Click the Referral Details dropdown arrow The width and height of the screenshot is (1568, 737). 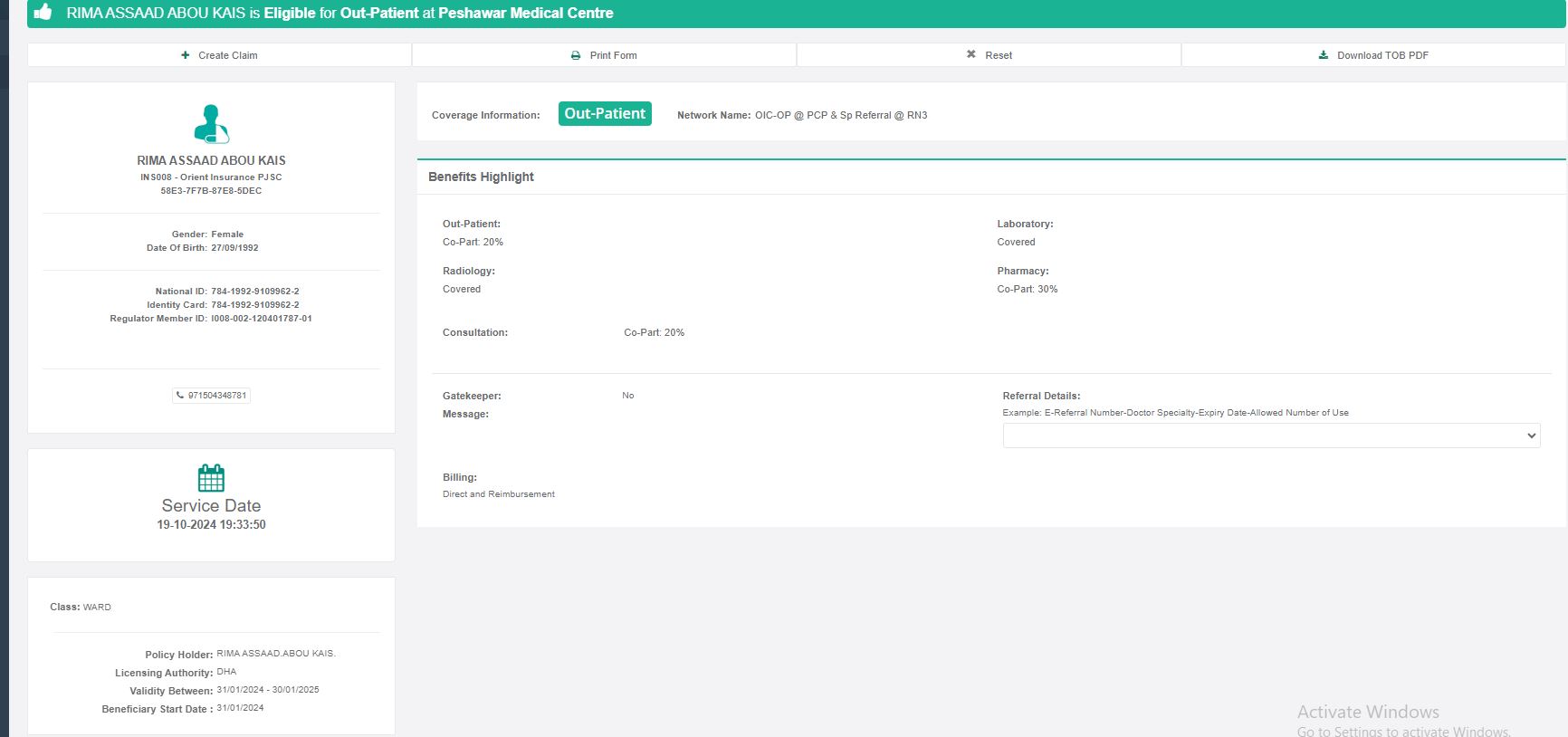(1531, 435)
